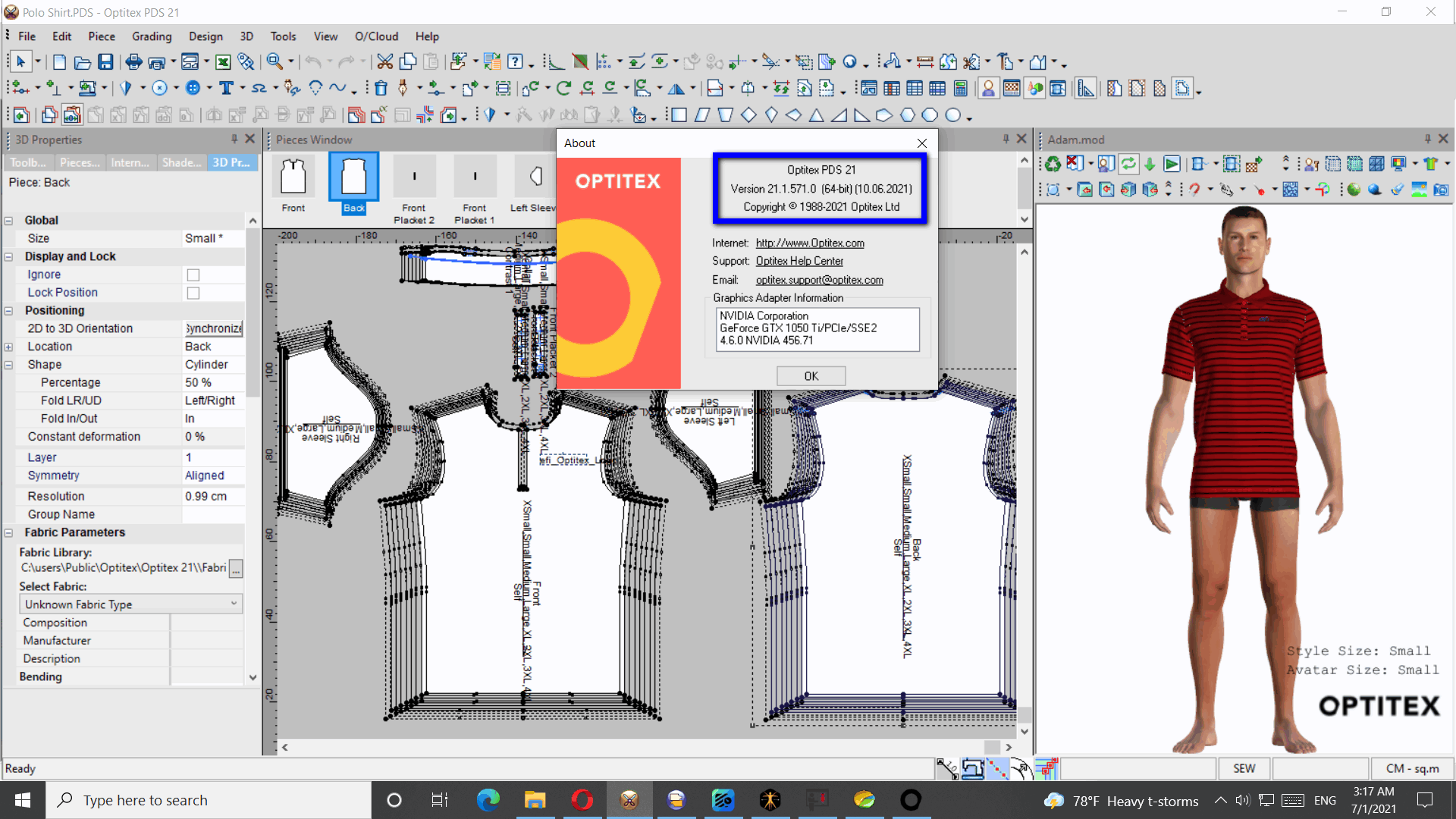1456x819 pixels.
Task: Select the arrow pointer tool
Action: 20,61
